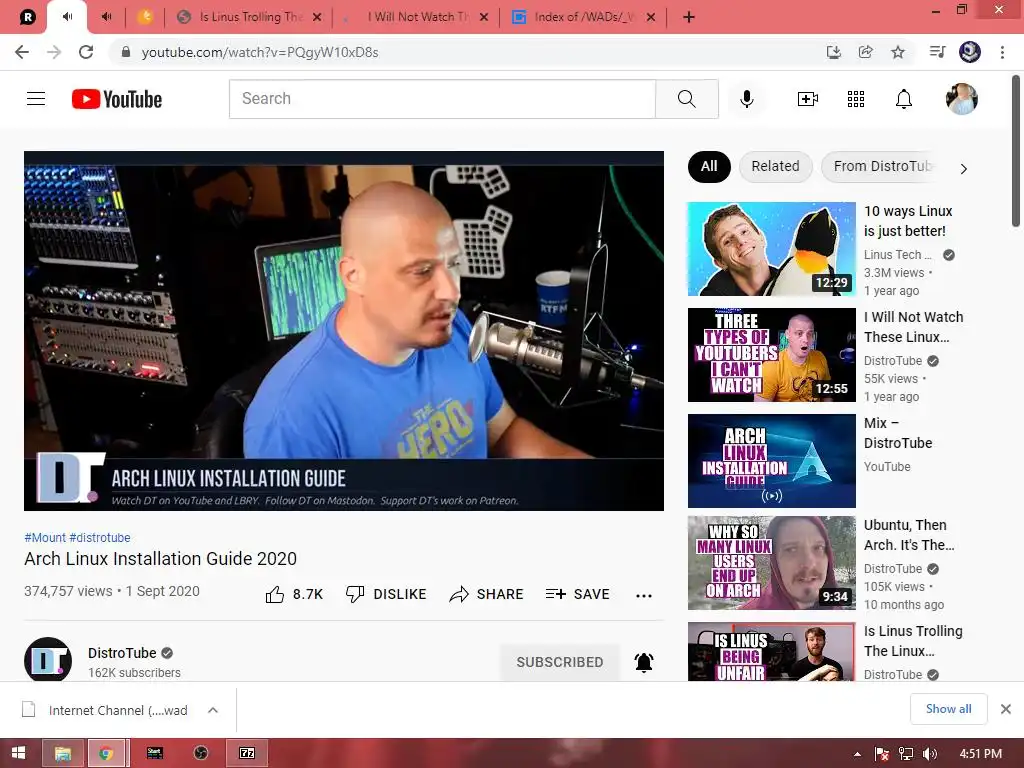This screenshot has height=768, width=1024.
Task: Open 'Ubuntu, Then Arch' video title
Action: (909, 535)
